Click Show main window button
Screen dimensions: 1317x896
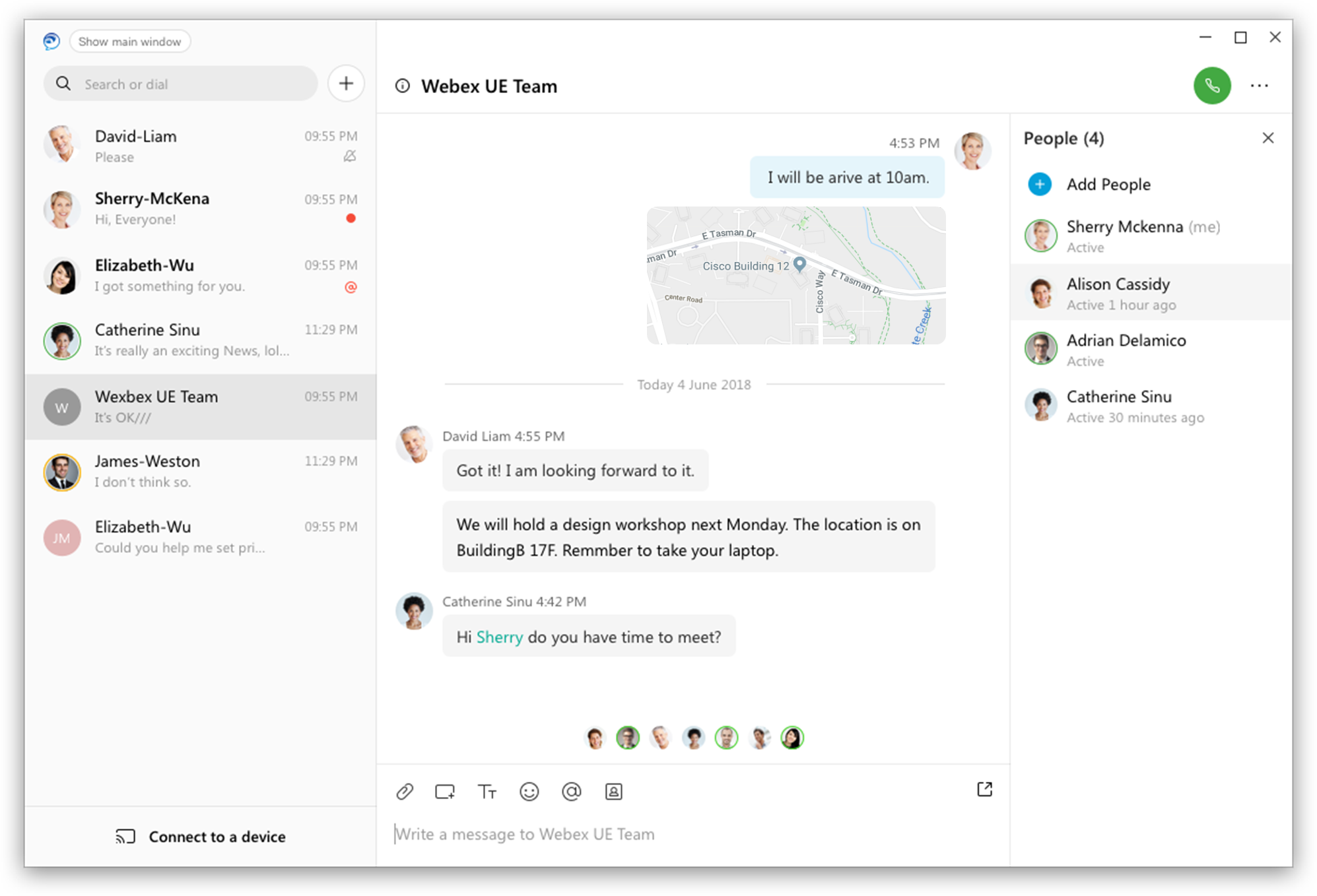129,42
